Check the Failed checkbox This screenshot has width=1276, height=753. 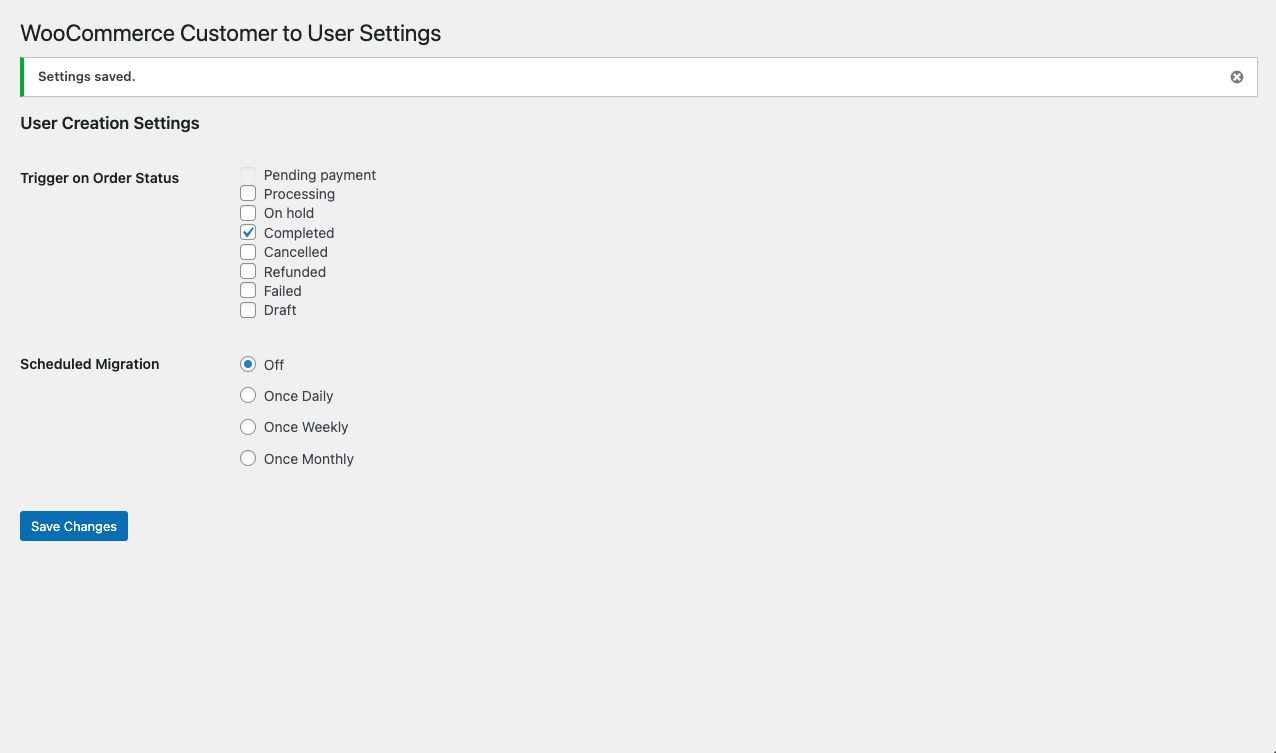pos(248,291)
